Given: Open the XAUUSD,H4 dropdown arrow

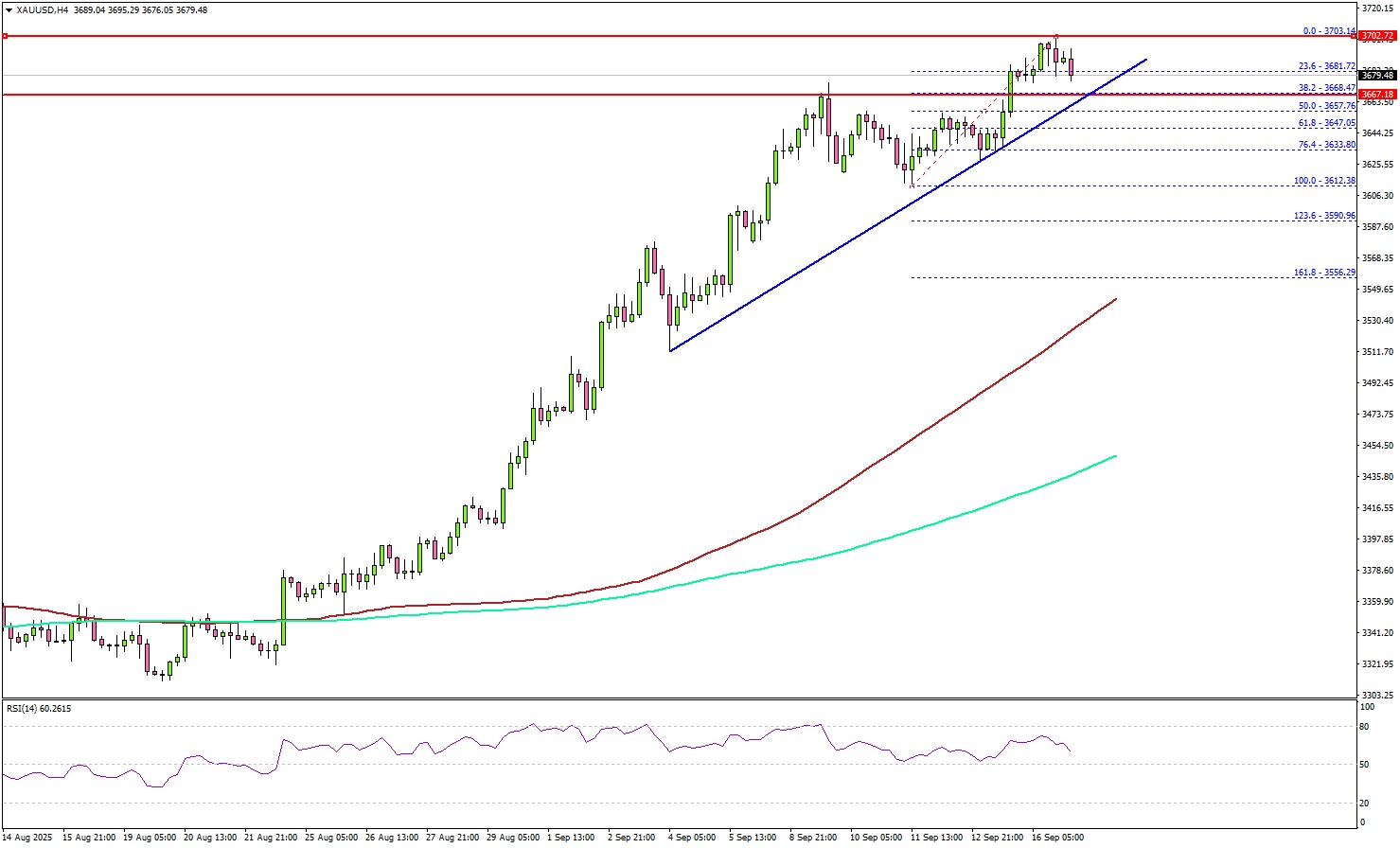Looking at the screenshot, I should click(x=9, y=10).
